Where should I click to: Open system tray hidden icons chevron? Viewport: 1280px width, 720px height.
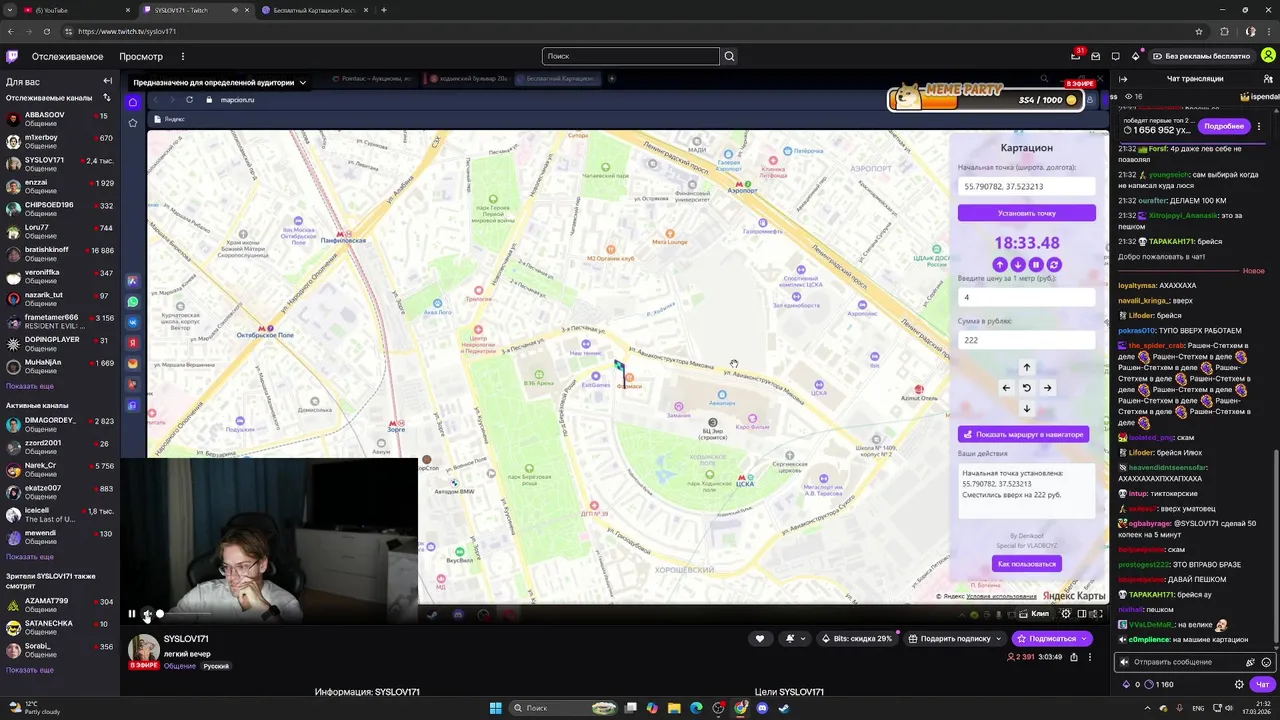coord(1148,708)
